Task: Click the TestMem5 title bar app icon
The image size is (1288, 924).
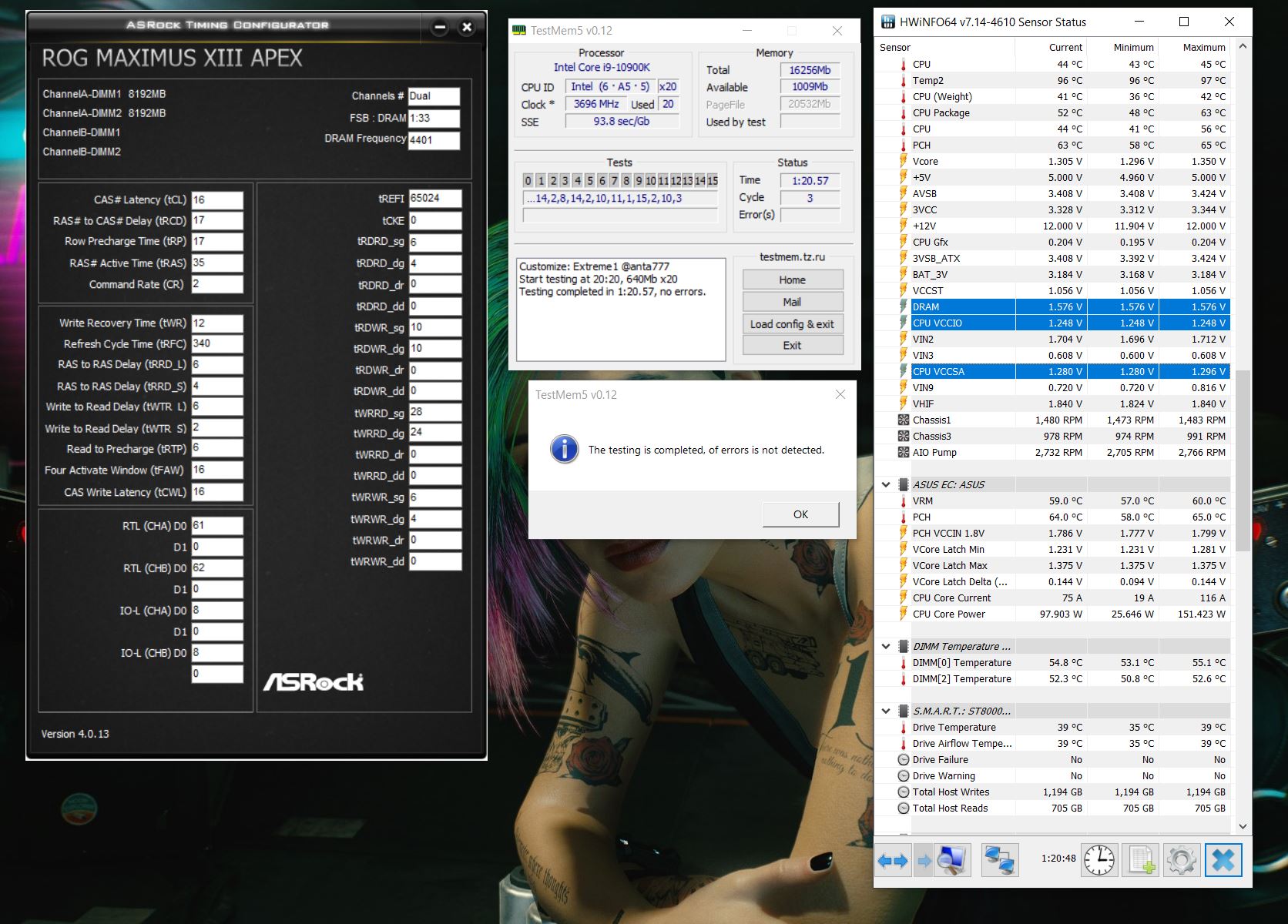Action: click(519, 31)
